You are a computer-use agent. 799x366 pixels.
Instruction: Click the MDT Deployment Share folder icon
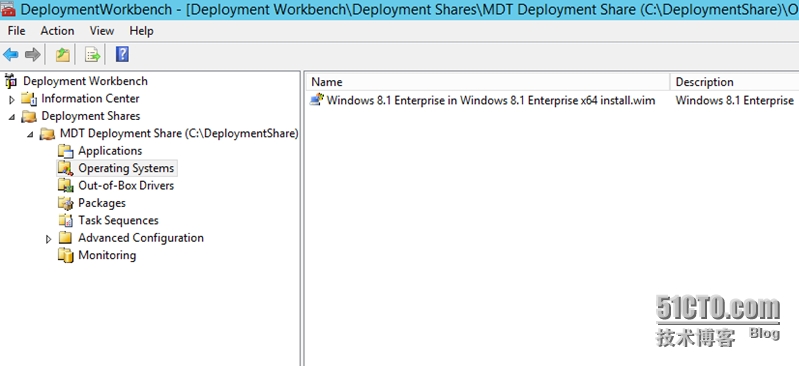(48, 134)
